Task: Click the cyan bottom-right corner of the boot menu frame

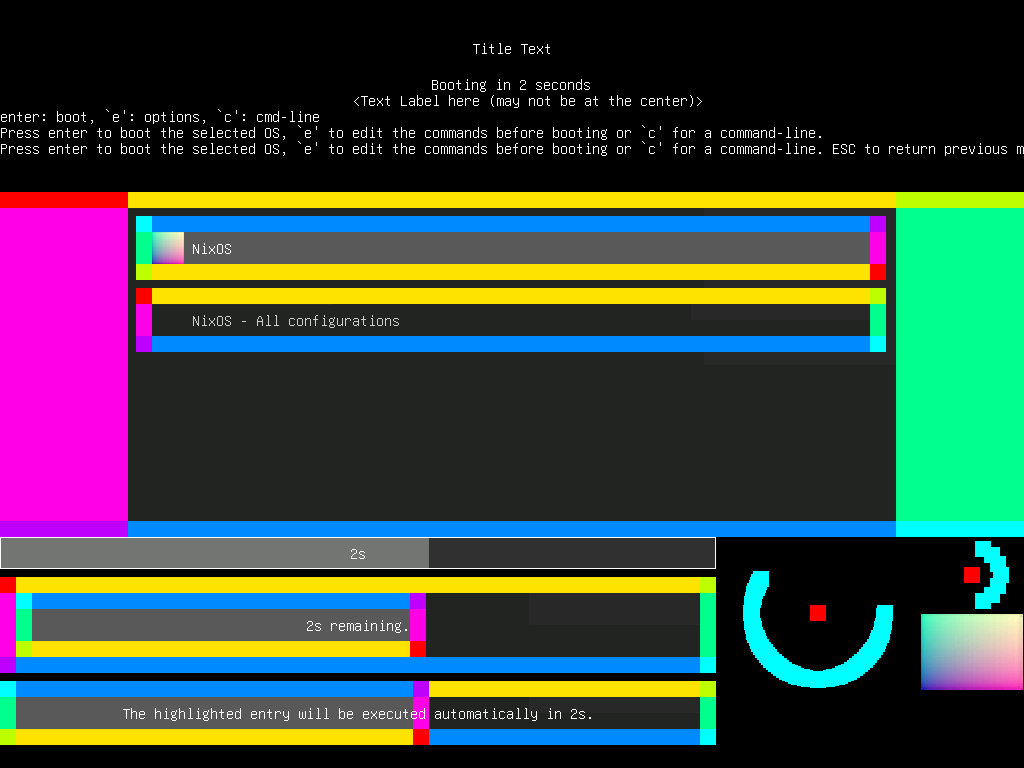Action: pyautogui.click(x=959, y=529)
